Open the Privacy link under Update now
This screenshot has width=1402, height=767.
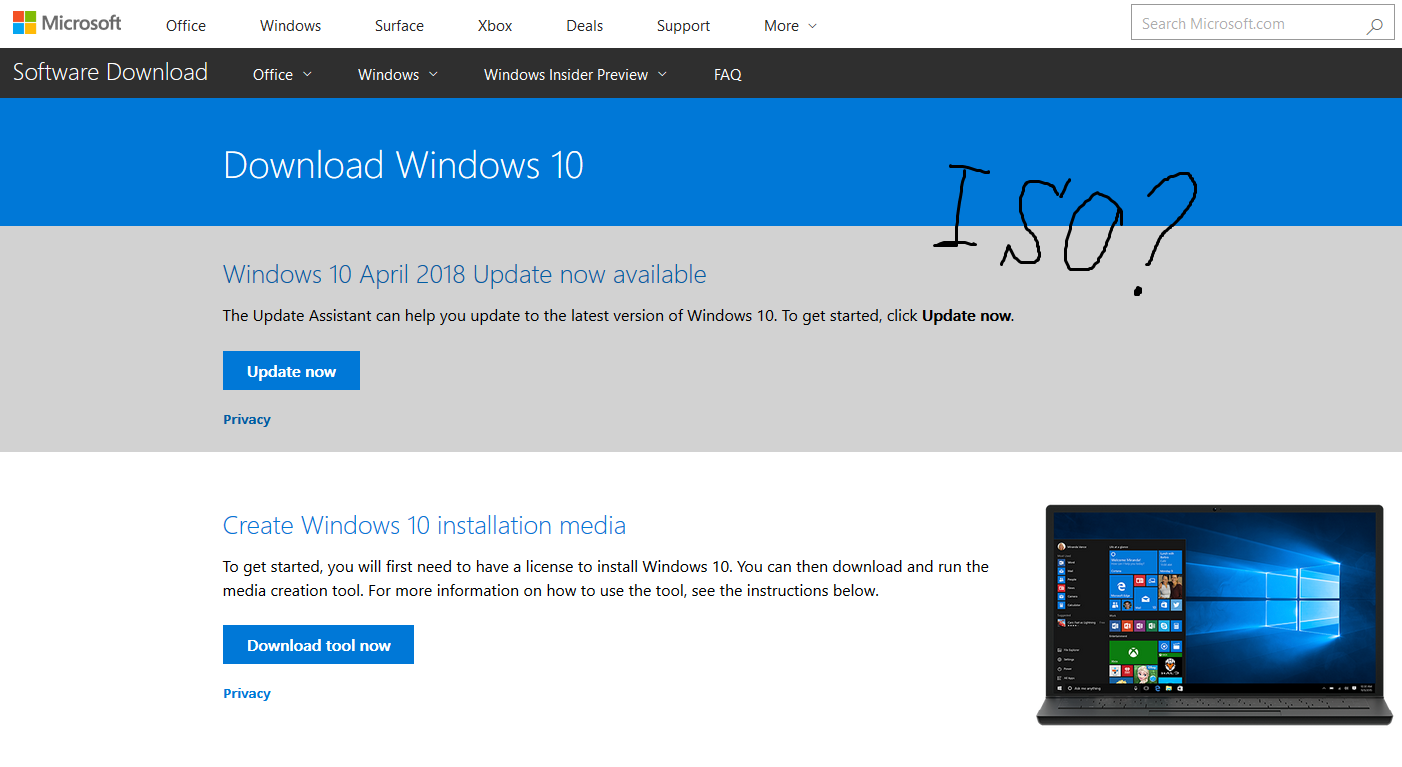[246, 419]
